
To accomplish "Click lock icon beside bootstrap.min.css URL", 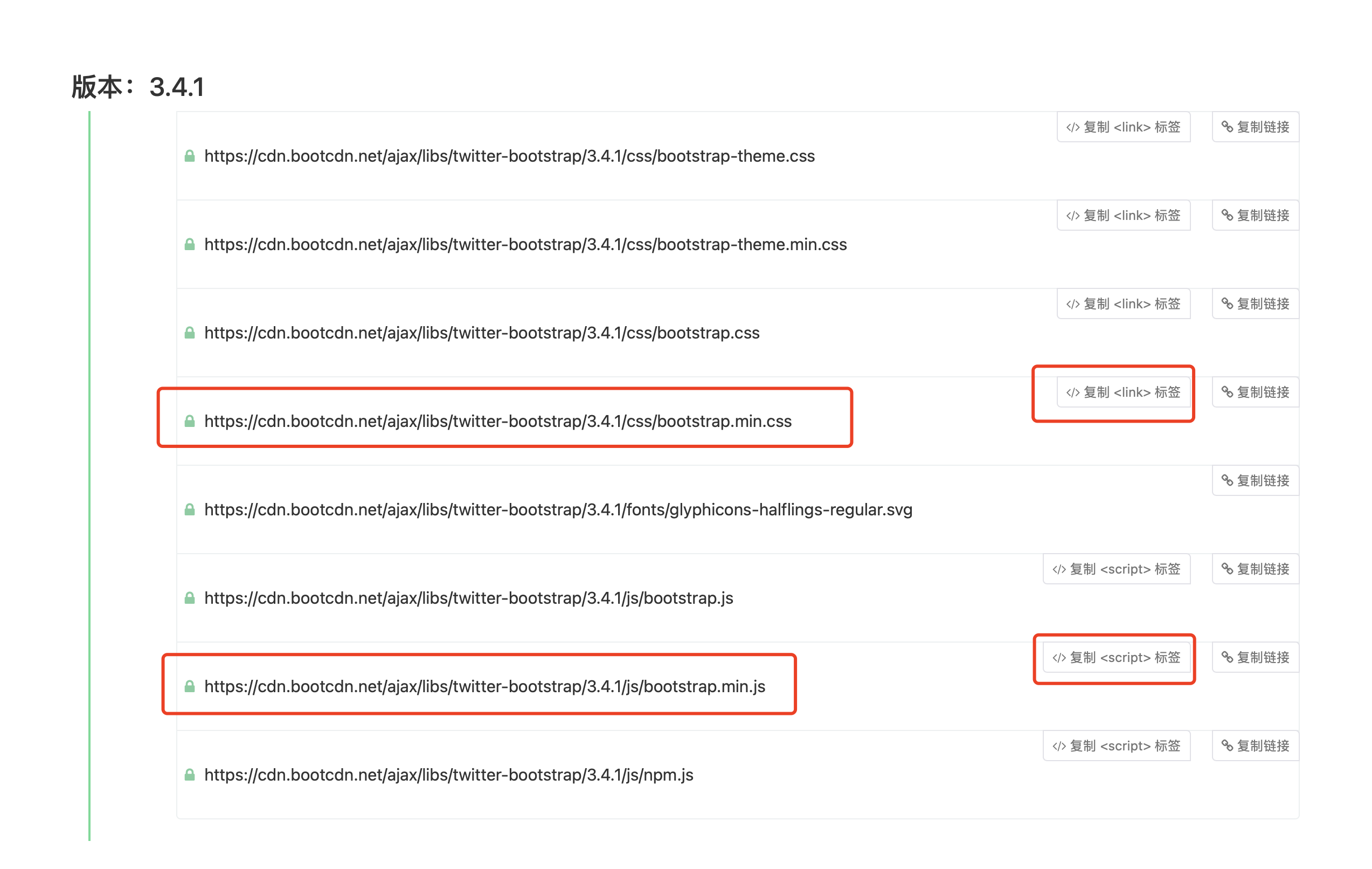I will (190, 421).
